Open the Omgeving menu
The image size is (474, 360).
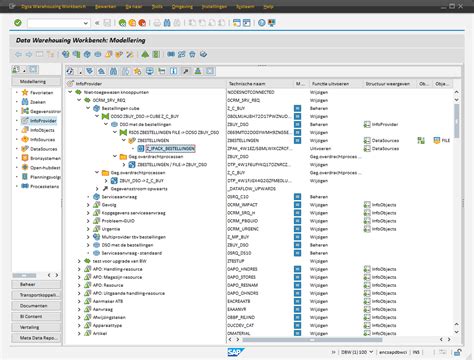[x=182, y=6]
